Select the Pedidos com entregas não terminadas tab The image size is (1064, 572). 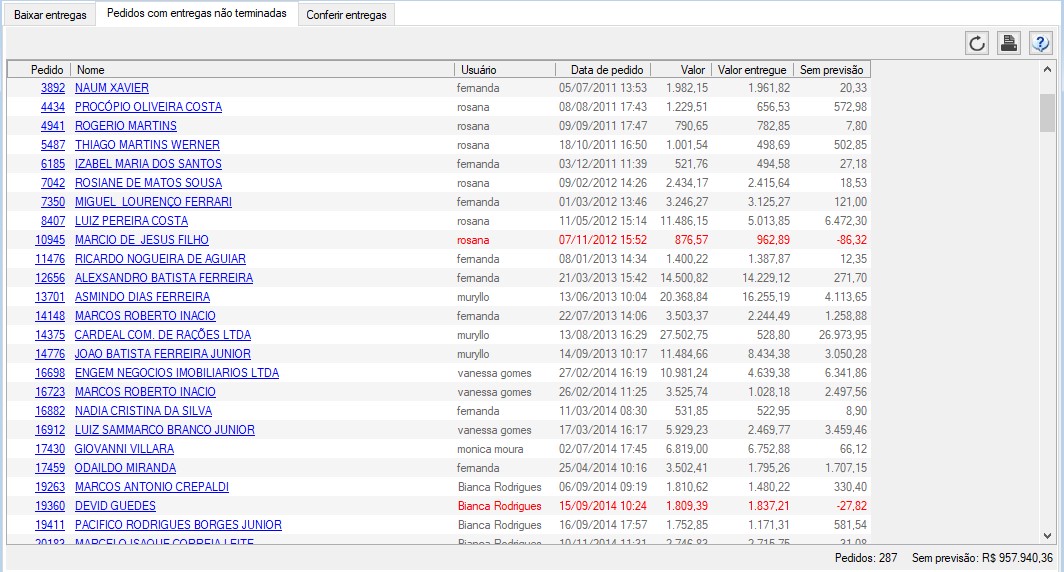click(x=197, y=14)
